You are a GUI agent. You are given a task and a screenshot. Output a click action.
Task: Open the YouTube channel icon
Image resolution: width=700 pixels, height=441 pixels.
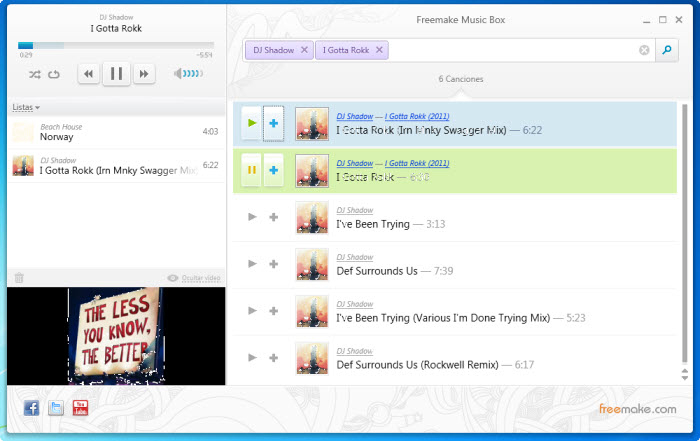pyautogui.click(x=80, y=408)
